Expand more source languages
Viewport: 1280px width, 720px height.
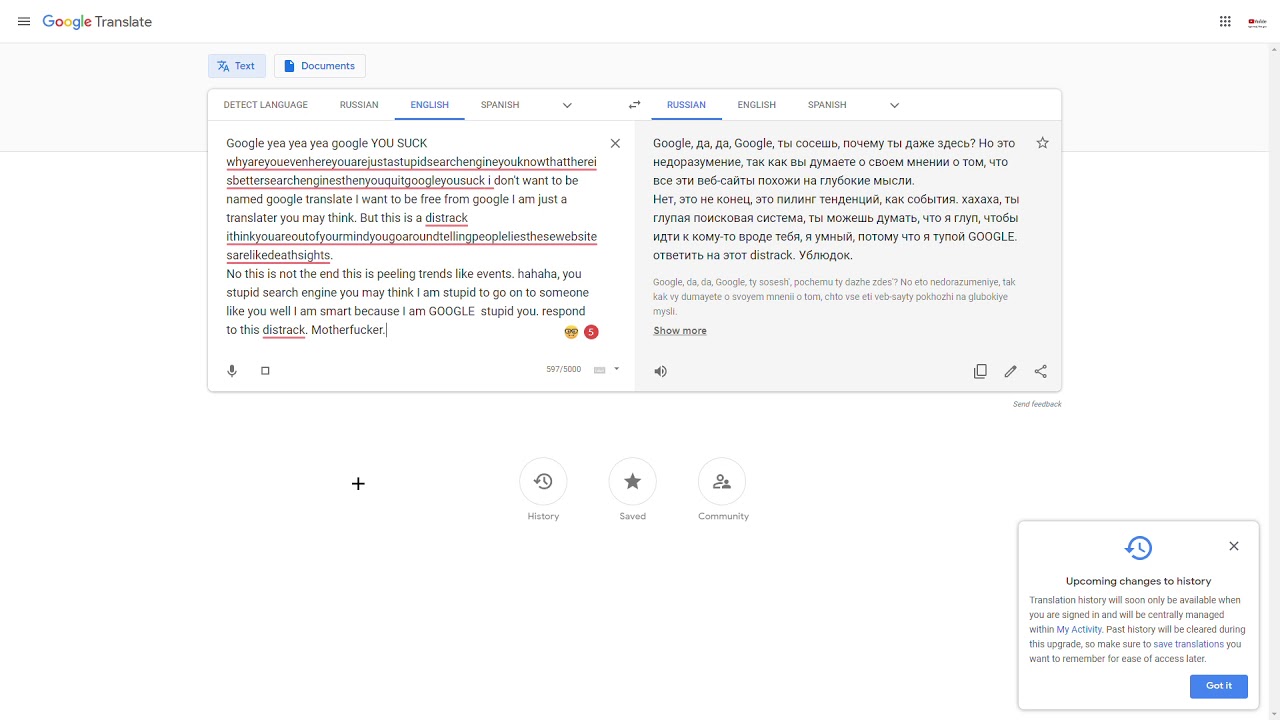click(567, 105)
